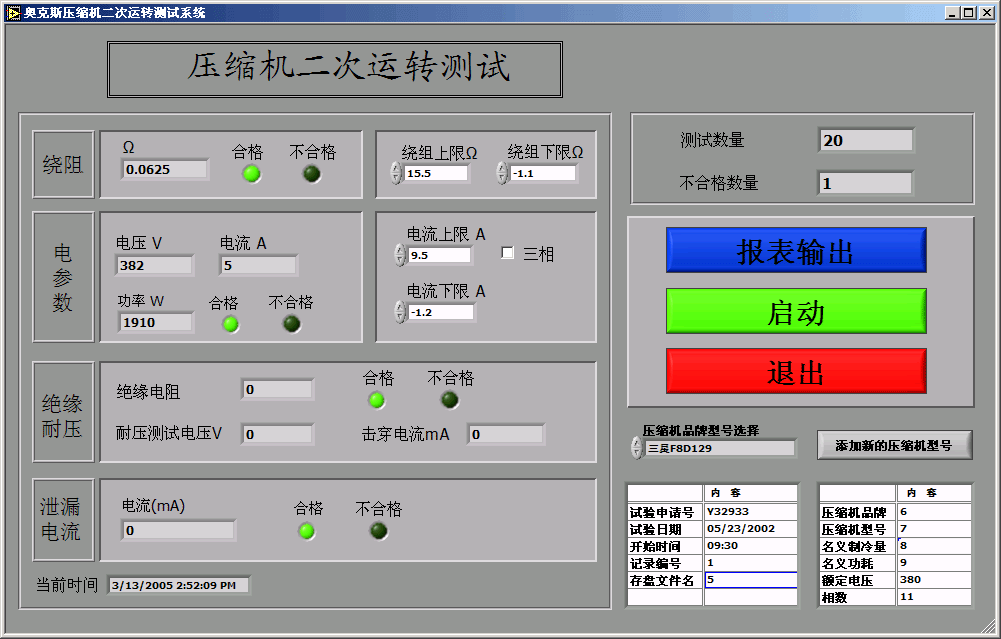Click the 测试数量 value field

(x=865, y=141)
